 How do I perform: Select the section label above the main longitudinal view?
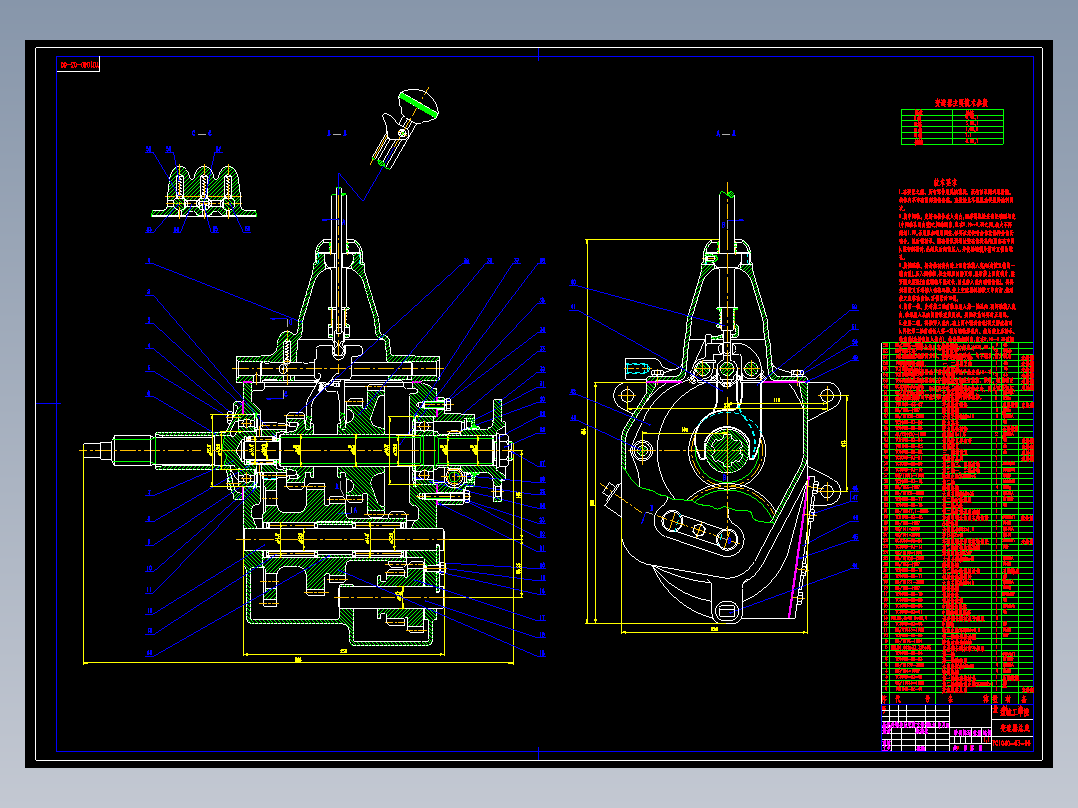pyautogui.click(x=337, y=133)
